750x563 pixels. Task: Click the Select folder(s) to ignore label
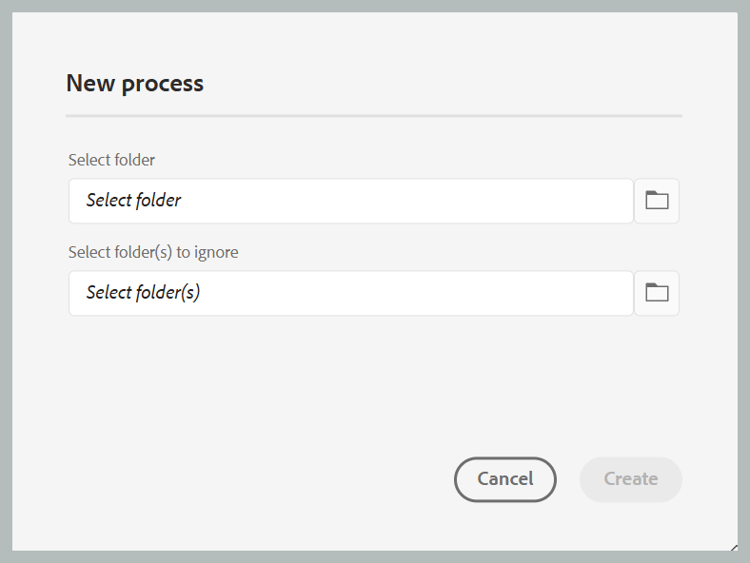(153, 252)
